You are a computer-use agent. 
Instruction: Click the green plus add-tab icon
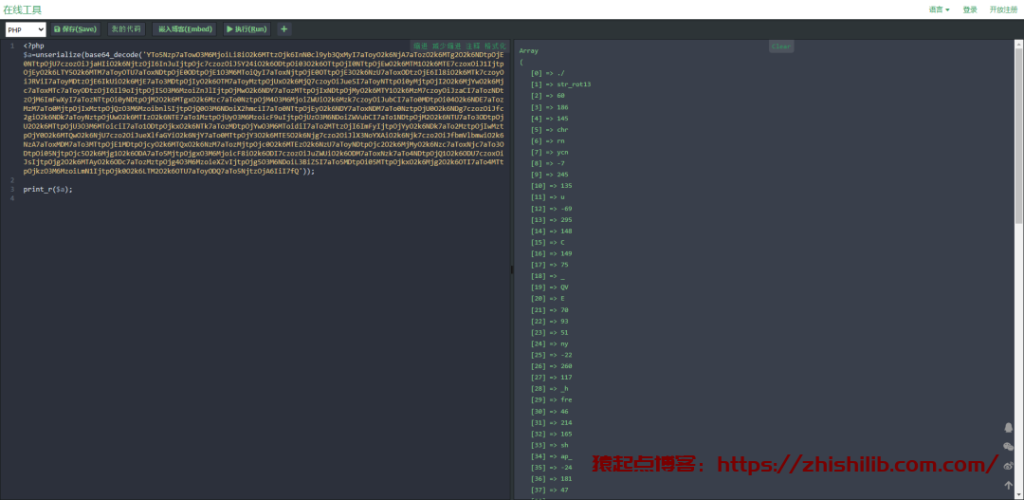[x=283, y=29]
